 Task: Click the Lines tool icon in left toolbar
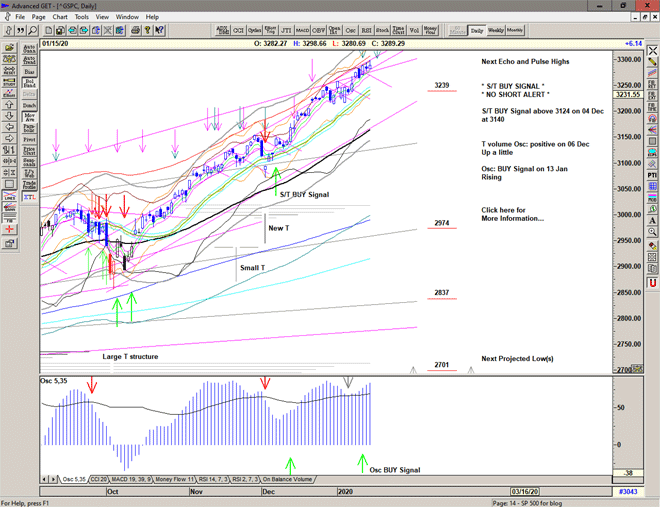tap(9, 196)
